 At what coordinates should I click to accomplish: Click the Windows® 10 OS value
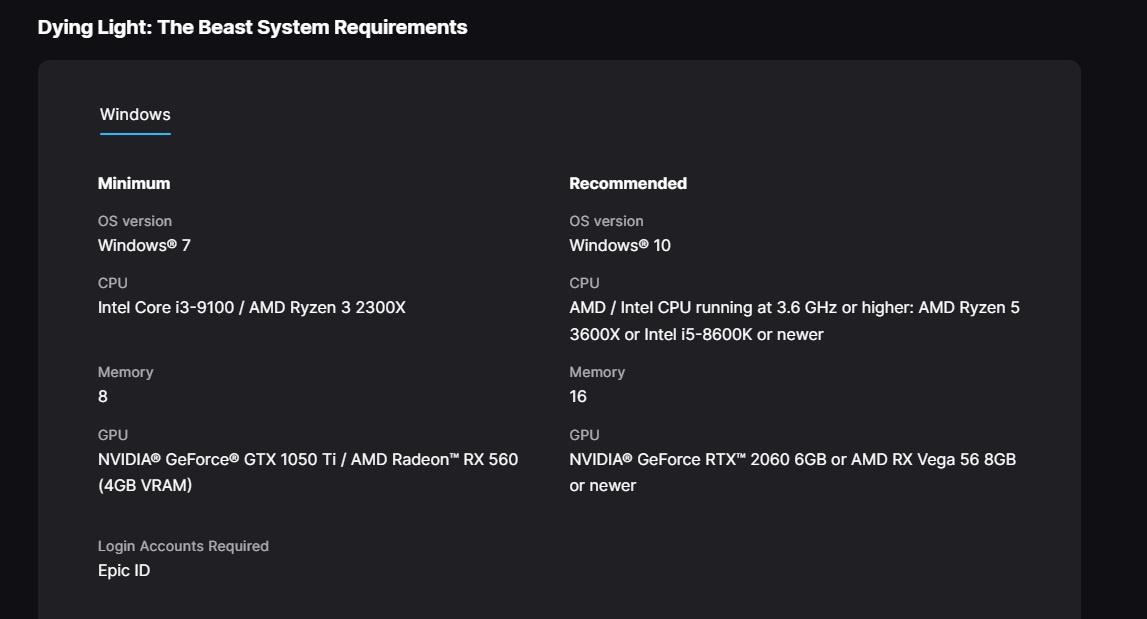pyautogui.click(x=620, y=245)
